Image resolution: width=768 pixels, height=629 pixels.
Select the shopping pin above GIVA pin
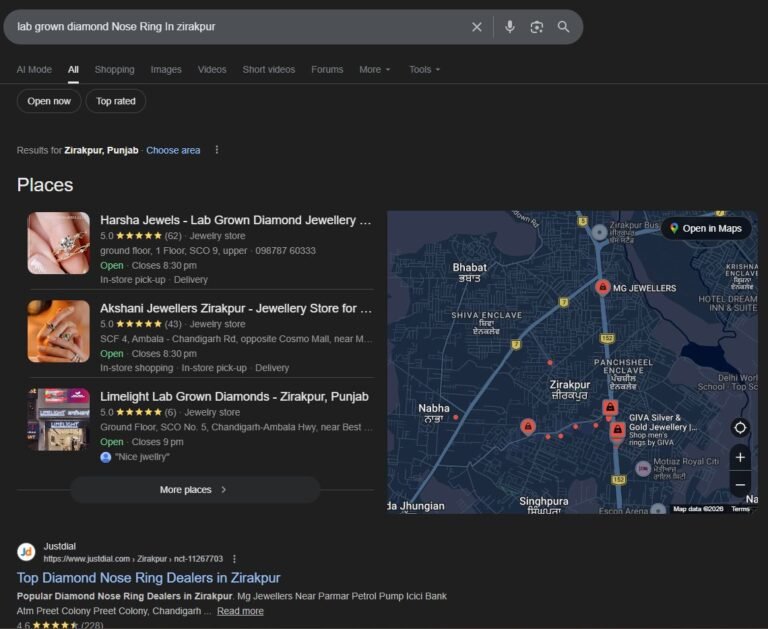tap(610, 407)
